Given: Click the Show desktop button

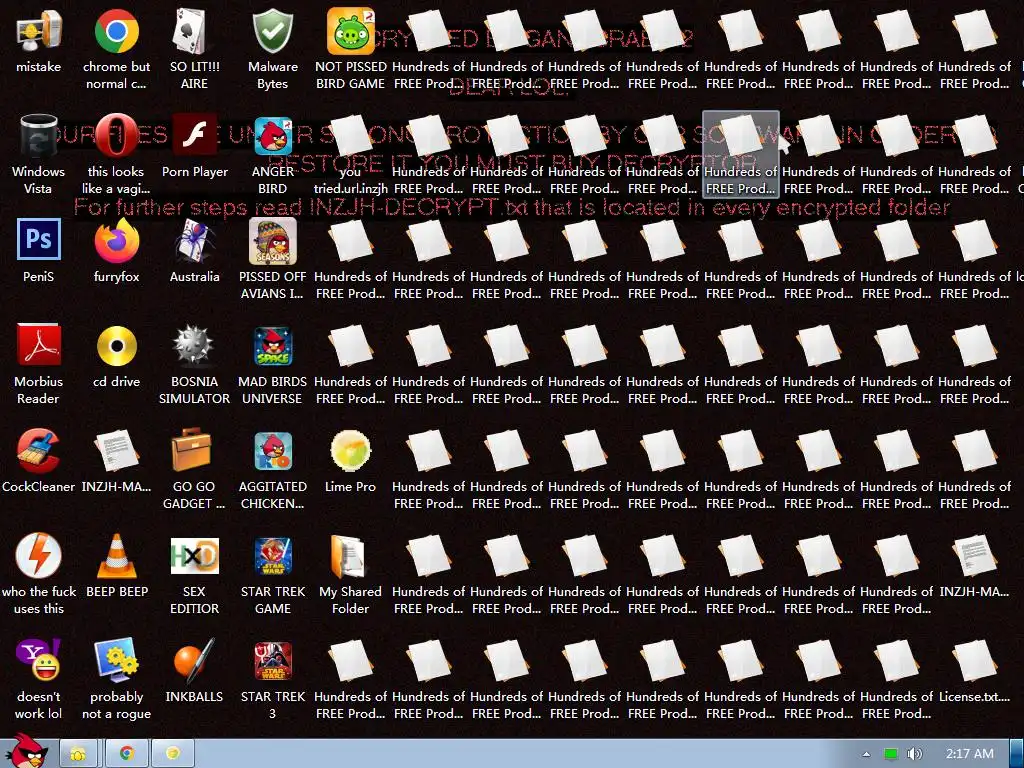Looking at the screenshot, I should tap(1017, 754).
